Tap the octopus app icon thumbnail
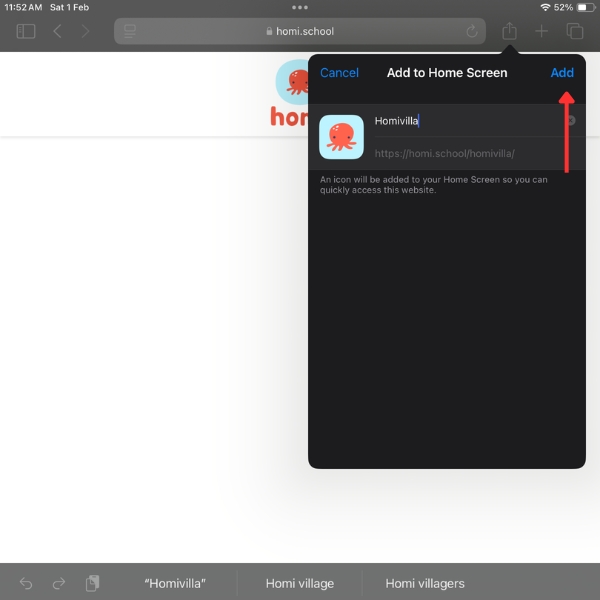 (341, 137)
